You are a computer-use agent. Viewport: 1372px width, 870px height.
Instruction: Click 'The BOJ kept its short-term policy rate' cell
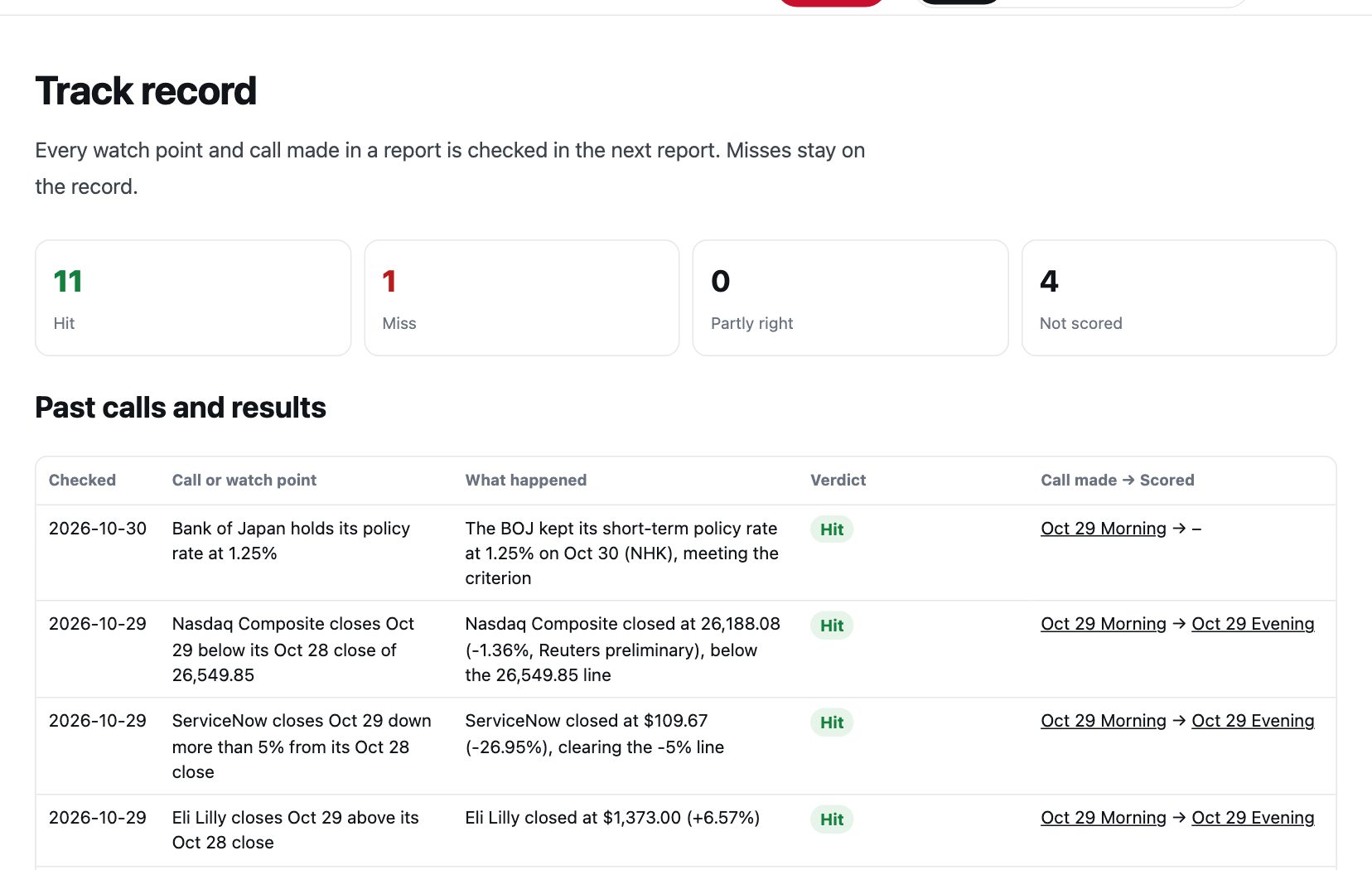point(622,553)
